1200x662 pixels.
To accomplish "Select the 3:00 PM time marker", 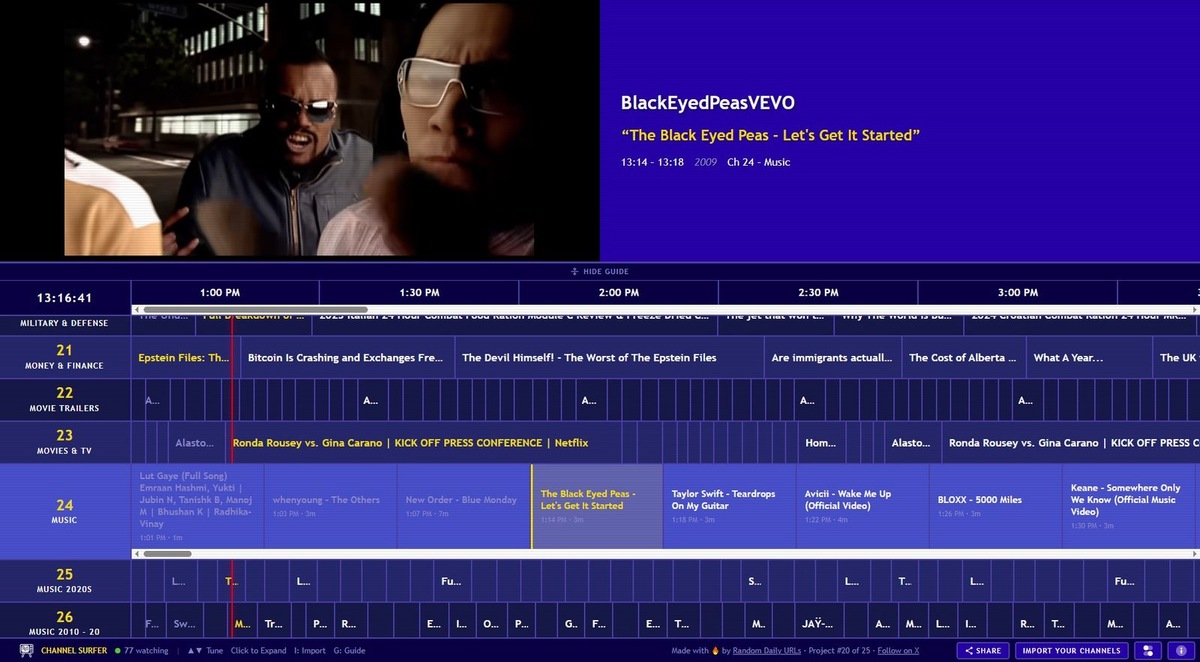I will [x=1017, y=293].
